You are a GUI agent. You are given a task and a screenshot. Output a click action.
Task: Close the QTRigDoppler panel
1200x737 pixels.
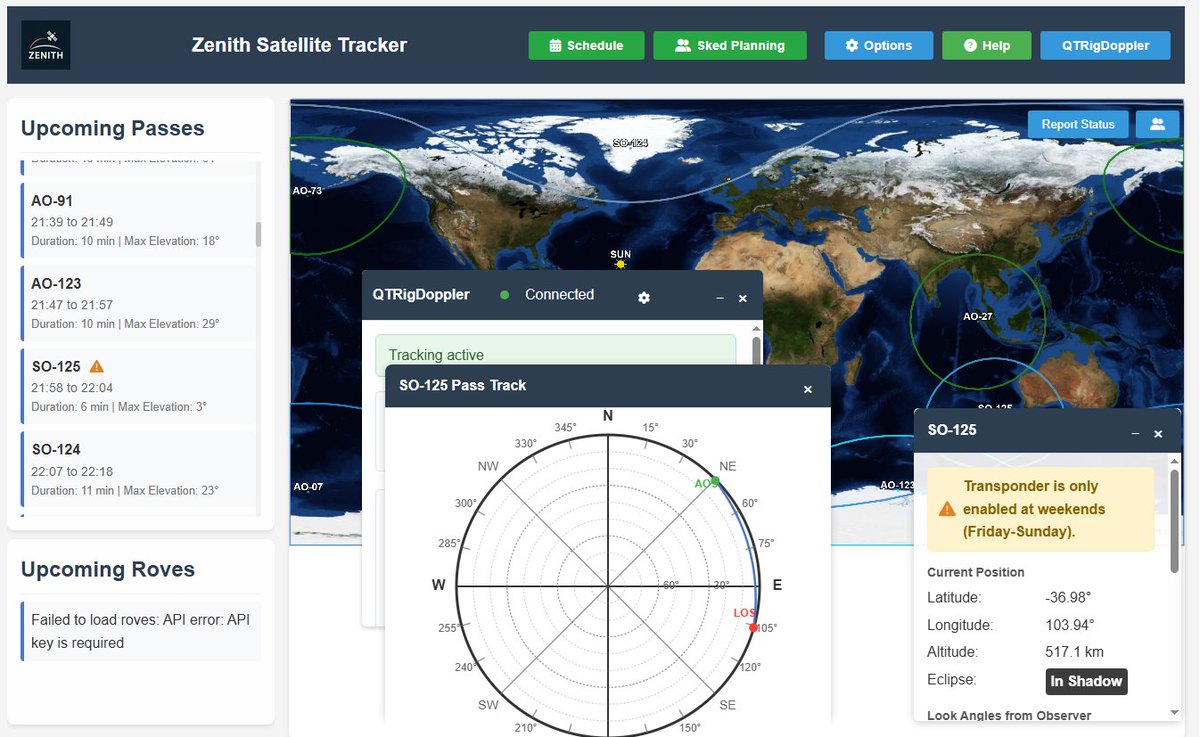742,298
